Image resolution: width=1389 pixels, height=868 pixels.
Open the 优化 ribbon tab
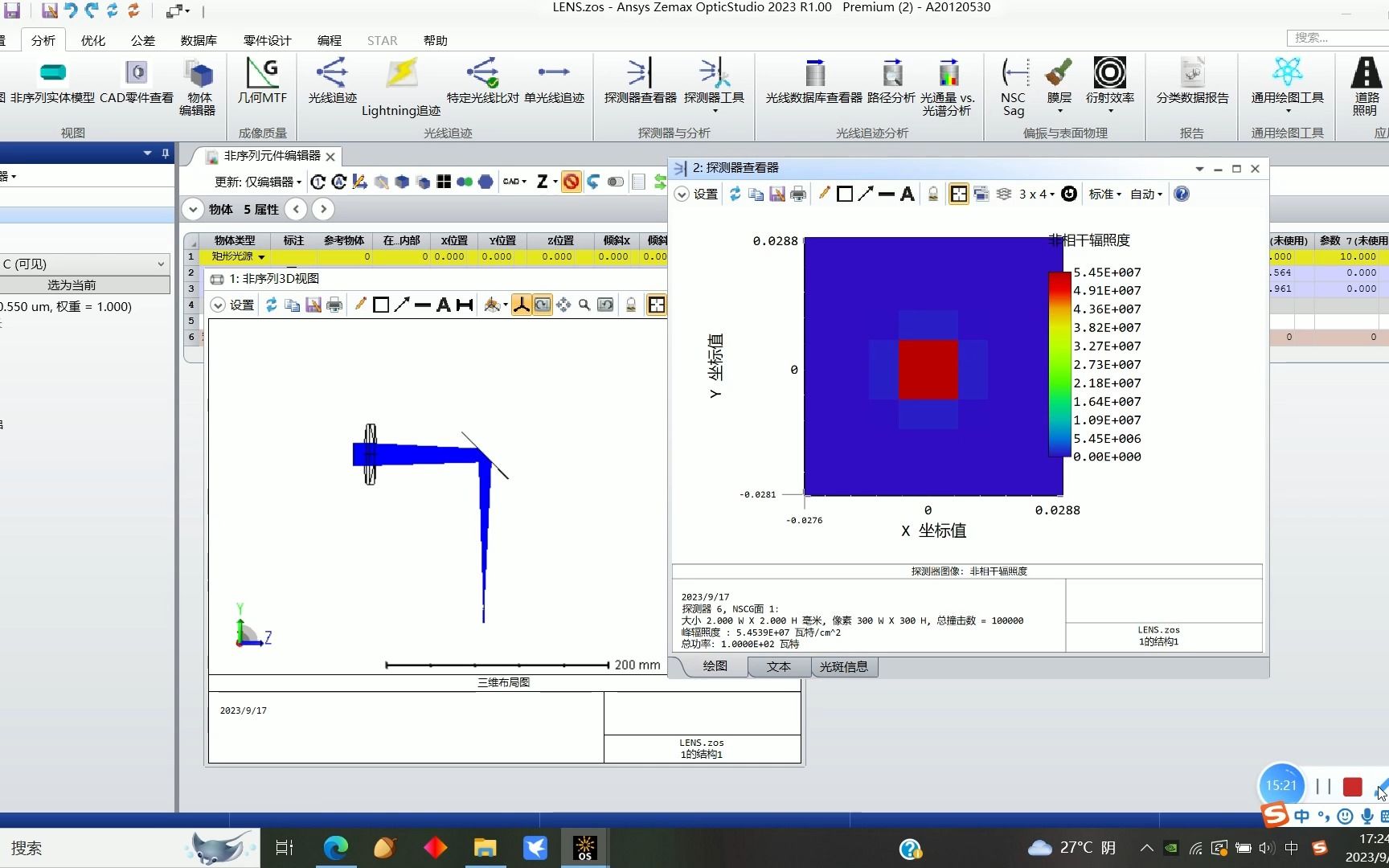93,40
